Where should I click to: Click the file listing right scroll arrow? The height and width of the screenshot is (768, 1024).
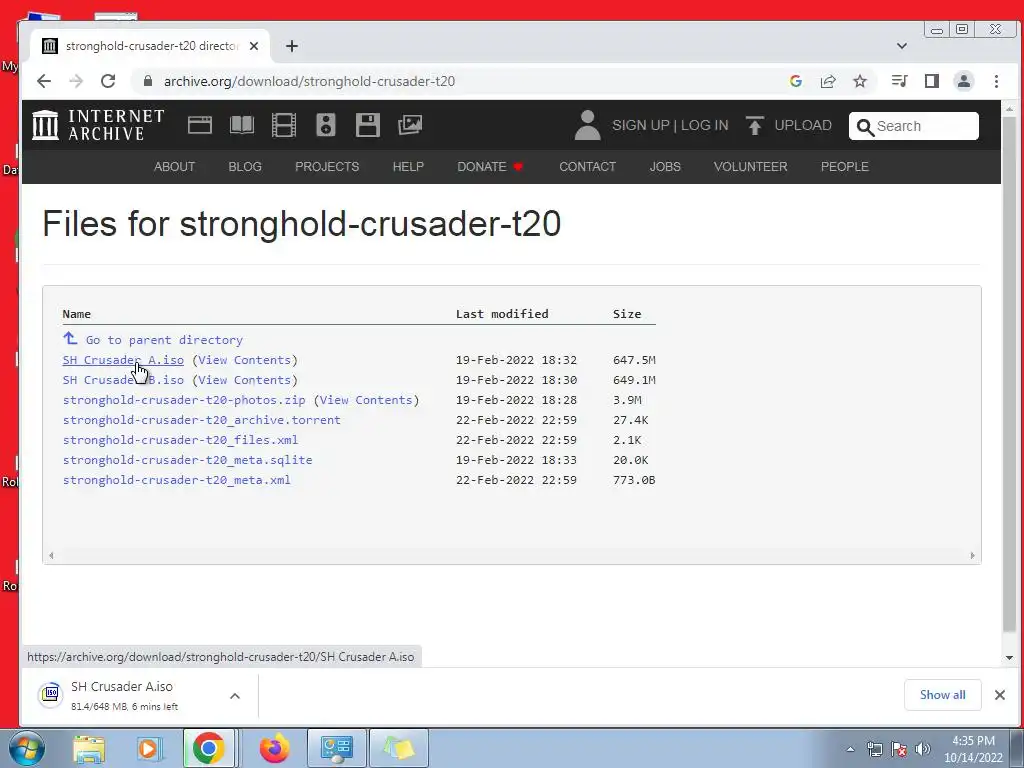(x=972, y=556)
